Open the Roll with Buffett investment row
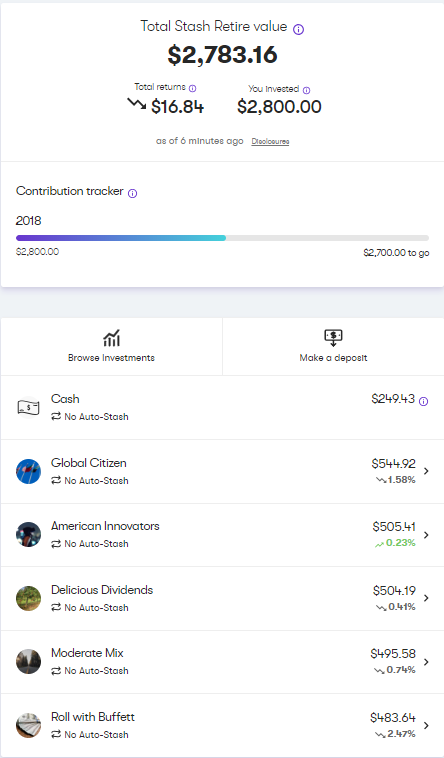Screen dimensions: 444x758 pos(222,725)
